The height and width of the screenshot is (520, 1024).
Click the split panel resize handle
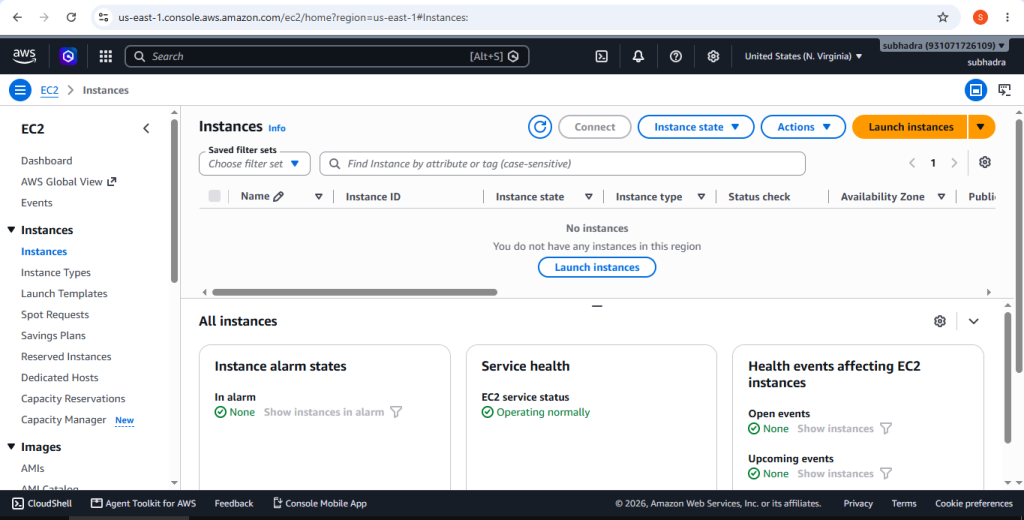click(x=597, y=306)
